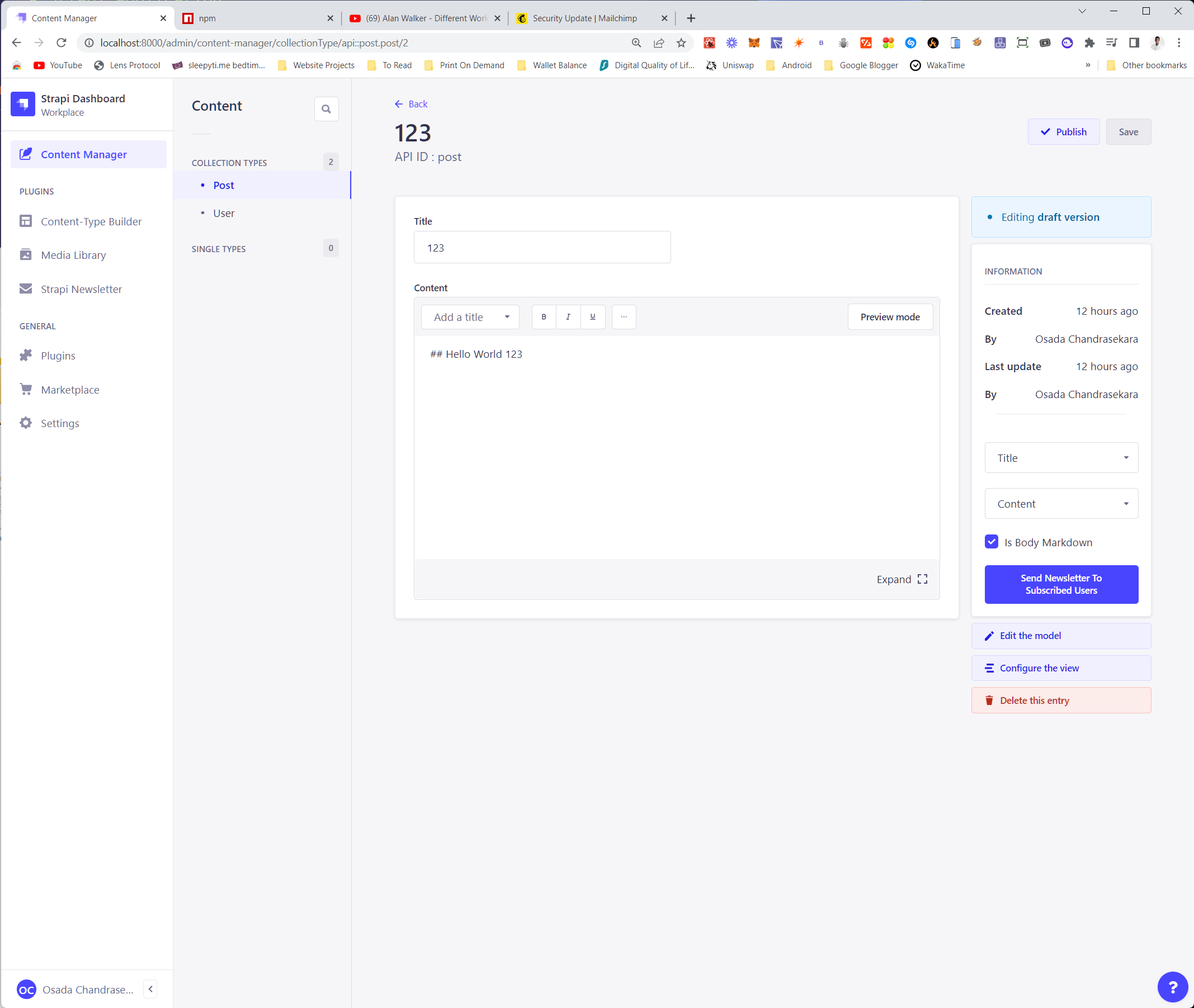Click the Marketplace icon in sidebar
This screenshot has height=1008, width=1194.
pyautogui.click(x=26, y=389)
